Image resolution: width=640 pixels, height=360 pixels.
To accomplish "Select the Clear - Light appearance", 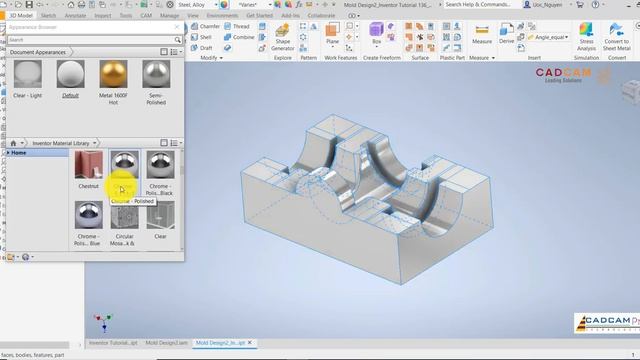I will coord(27,79).
